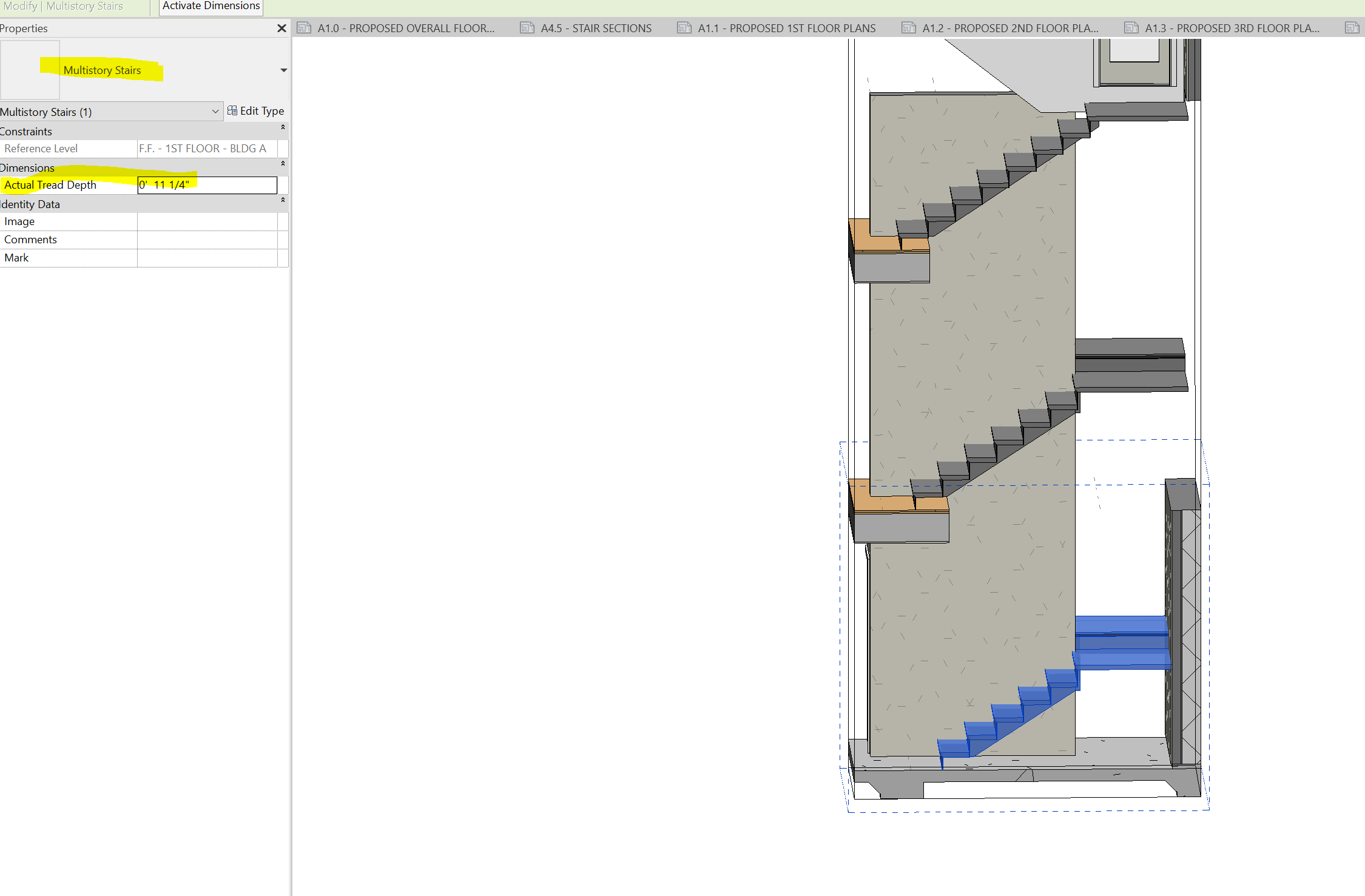The width and height of the screenshot is (1365, 896).
Task: Click the sheet icon beside A1.1 tab
Action: coord(684,28)
